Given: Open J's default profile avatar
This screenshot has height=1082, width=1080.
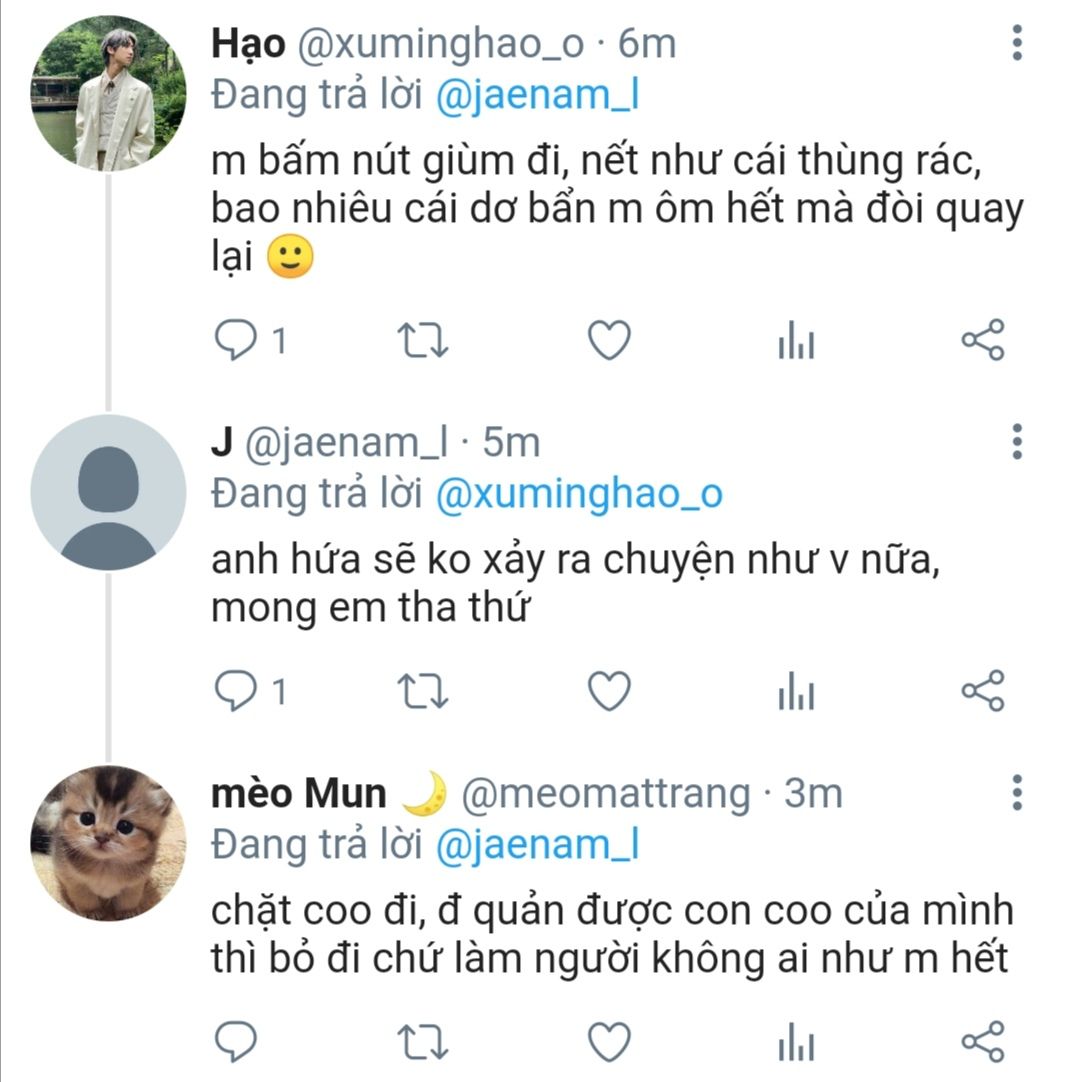Looking at the screenshot, I should 108,493.
